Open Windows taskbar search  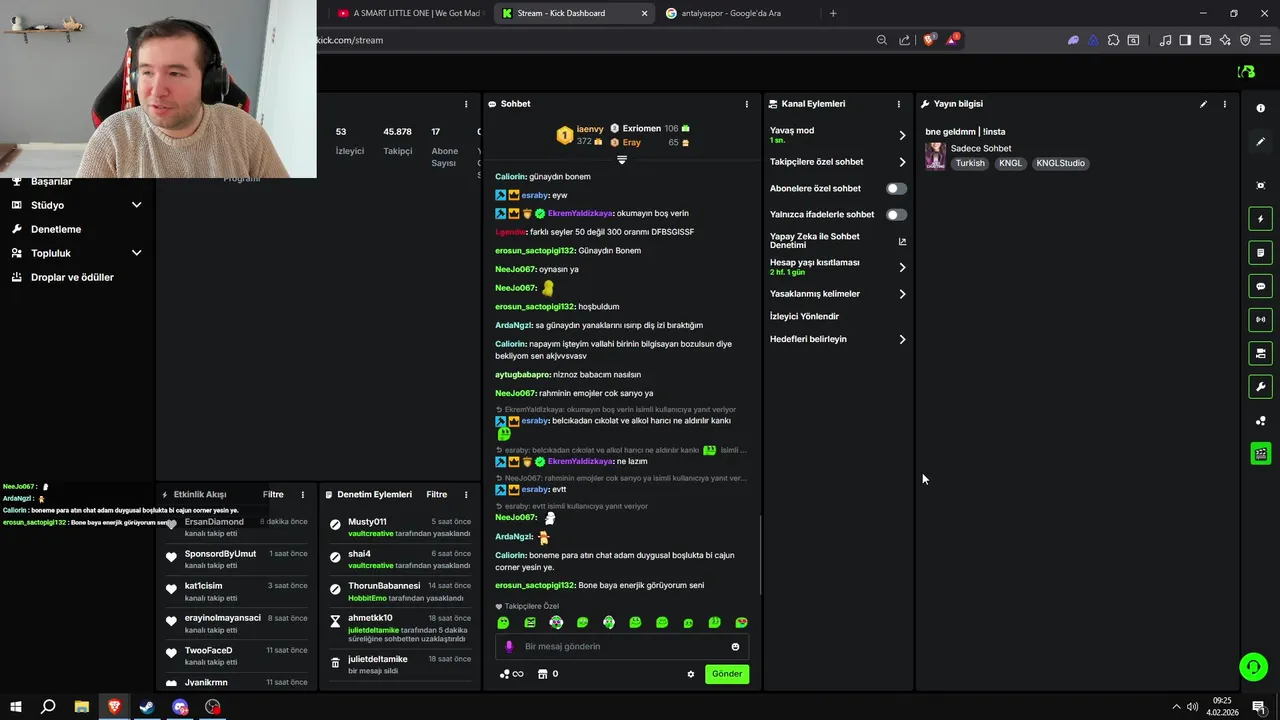click(x=48, y=707)
